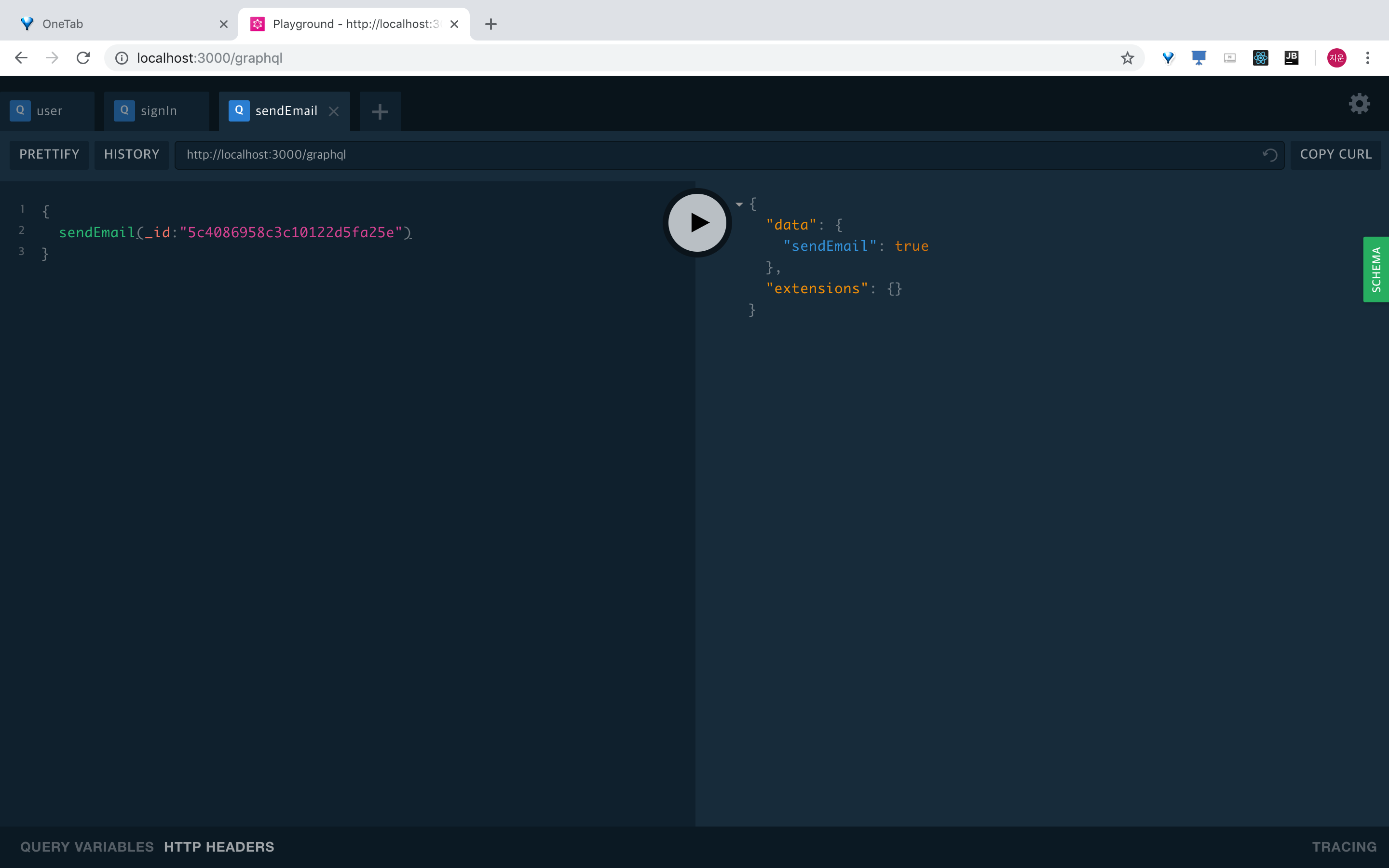
Task: Click the blue extension icon in the toolbar
Action: tap(1168, 57)
